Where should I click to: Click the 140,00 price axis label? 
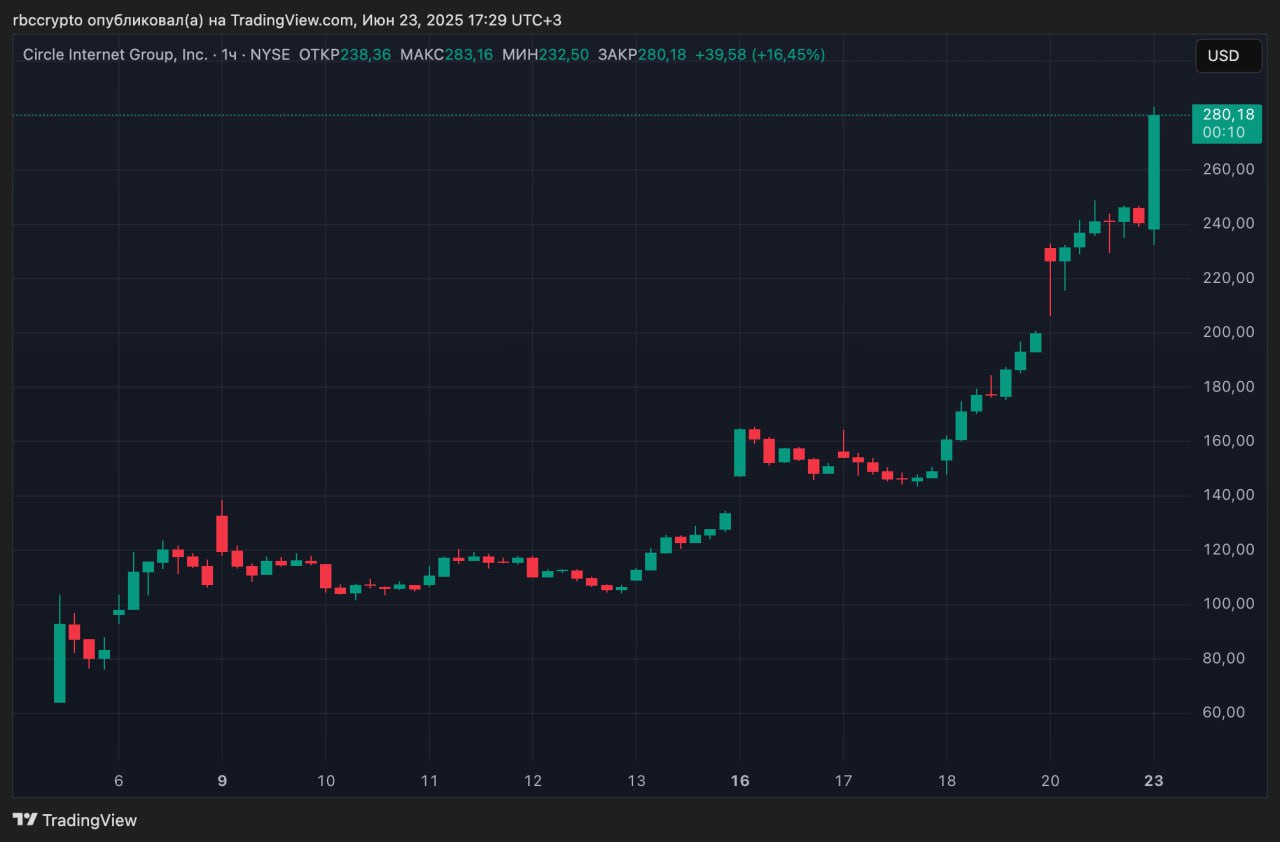click(x=1228, y=495)
